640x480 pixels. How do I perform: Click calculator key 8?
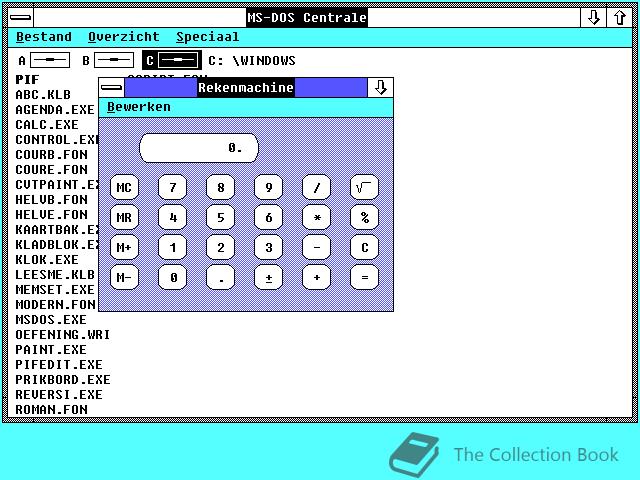pos(220,187)
